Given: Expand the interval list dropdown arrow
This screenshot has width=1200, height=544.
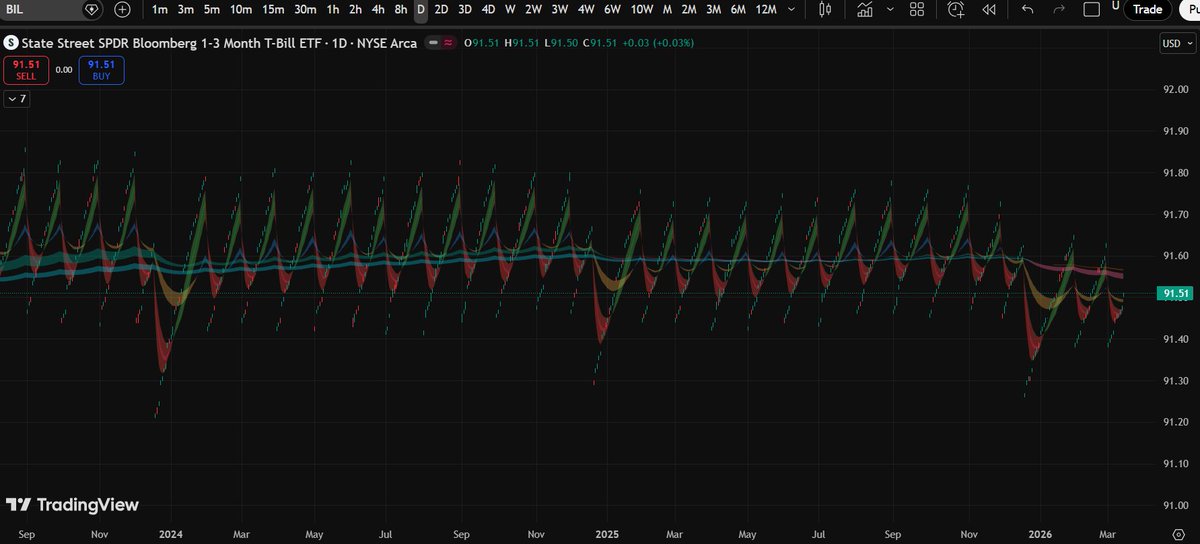Looking at the screenshot, I should [x=793, y=9].
